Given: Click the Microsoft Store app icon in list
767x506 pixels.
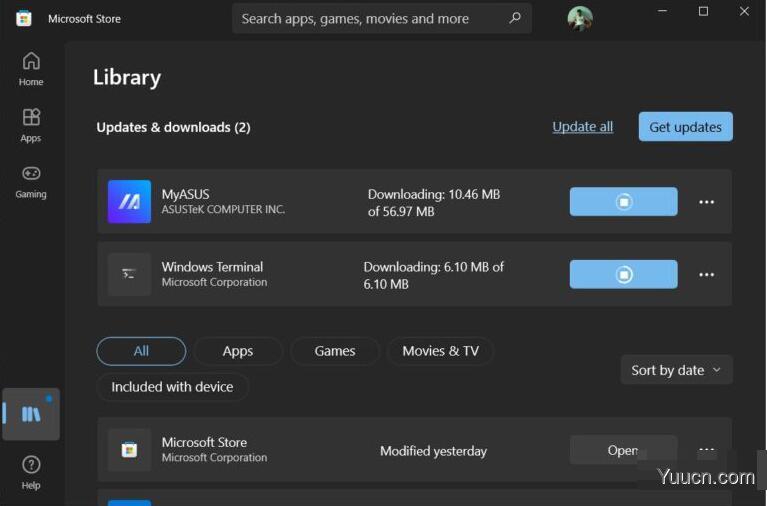Looking at the screenshot, I should click(129, 450).
